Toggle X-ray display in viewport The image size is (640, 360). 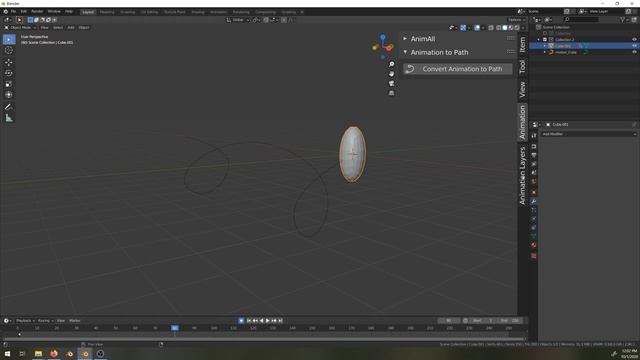(491, 28)
